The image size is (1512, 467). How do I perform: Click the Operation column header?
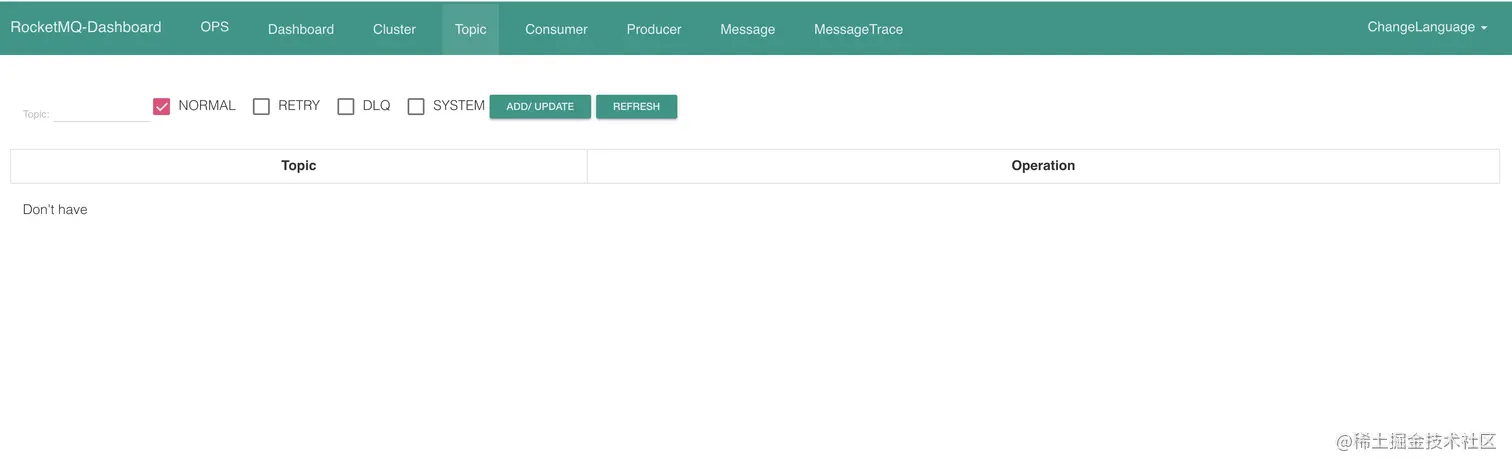1043,166
